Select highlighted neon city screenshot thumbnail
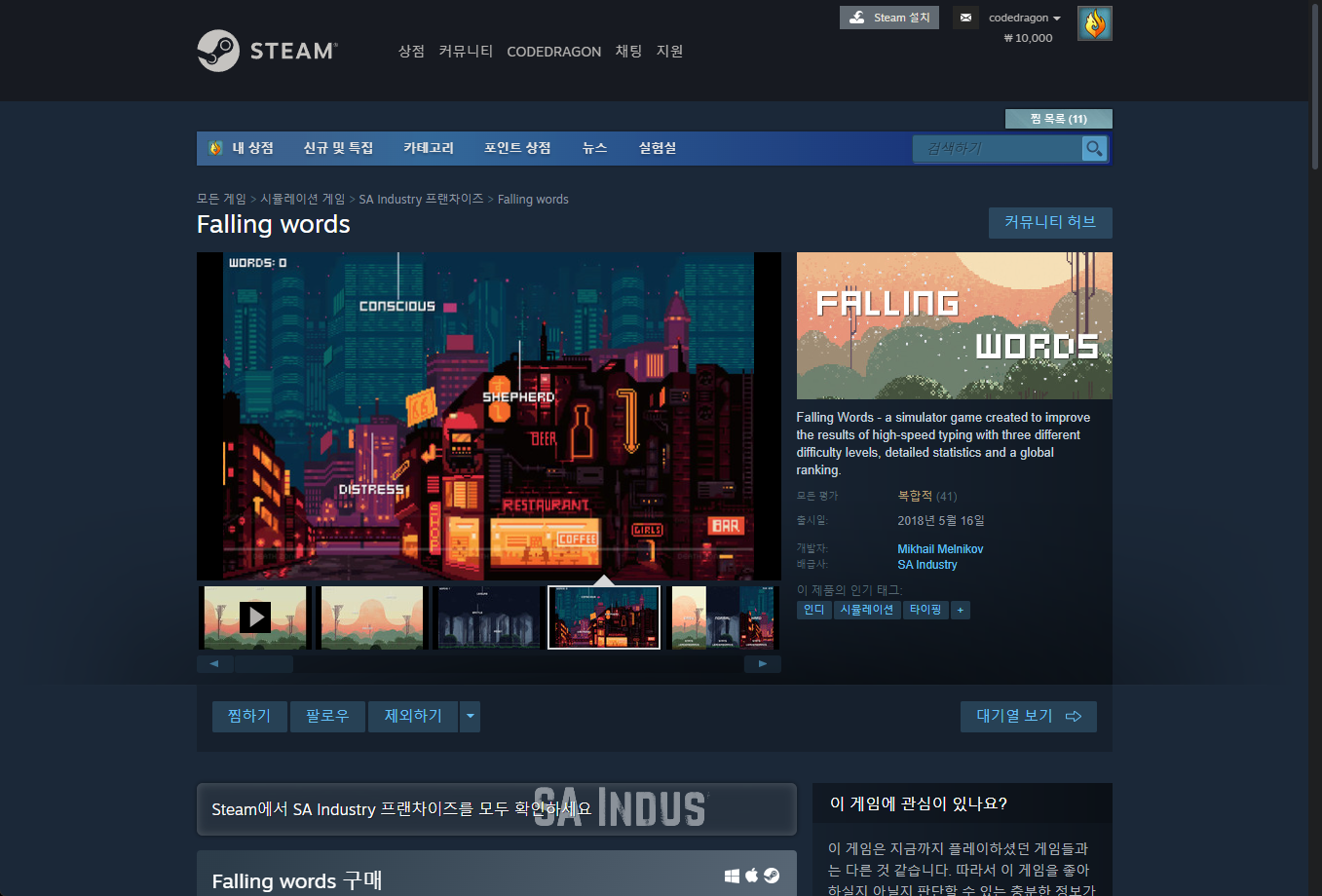The width and height of the screenshot is (1322, 896). 604,616
